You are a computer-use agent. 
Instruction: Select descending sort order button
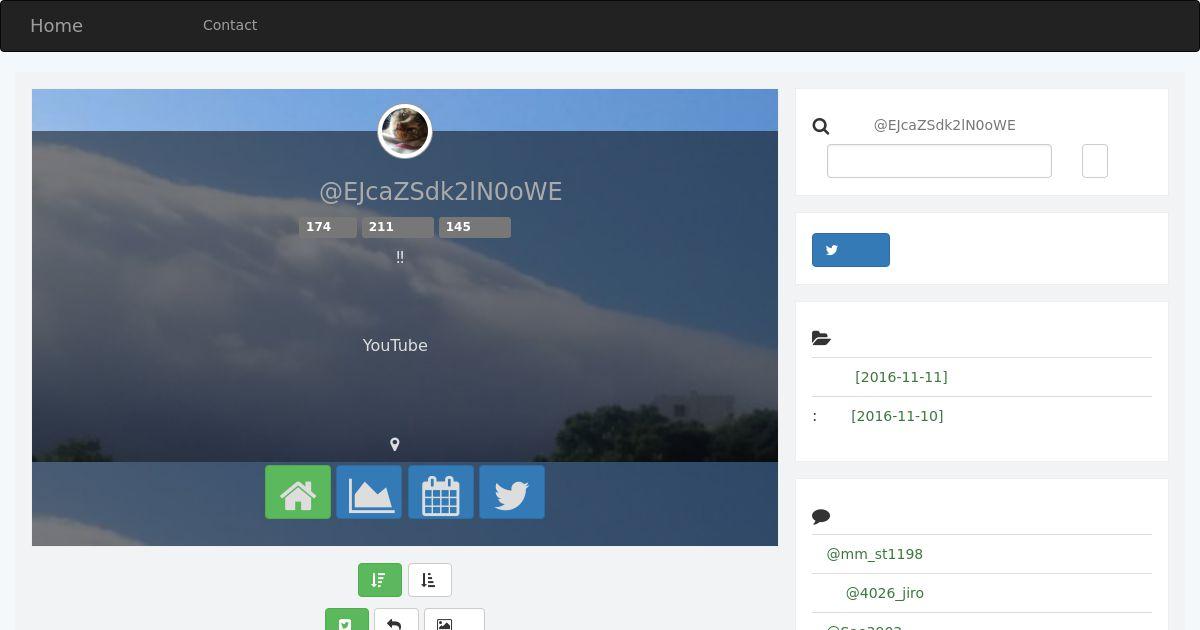coord(380,580)
